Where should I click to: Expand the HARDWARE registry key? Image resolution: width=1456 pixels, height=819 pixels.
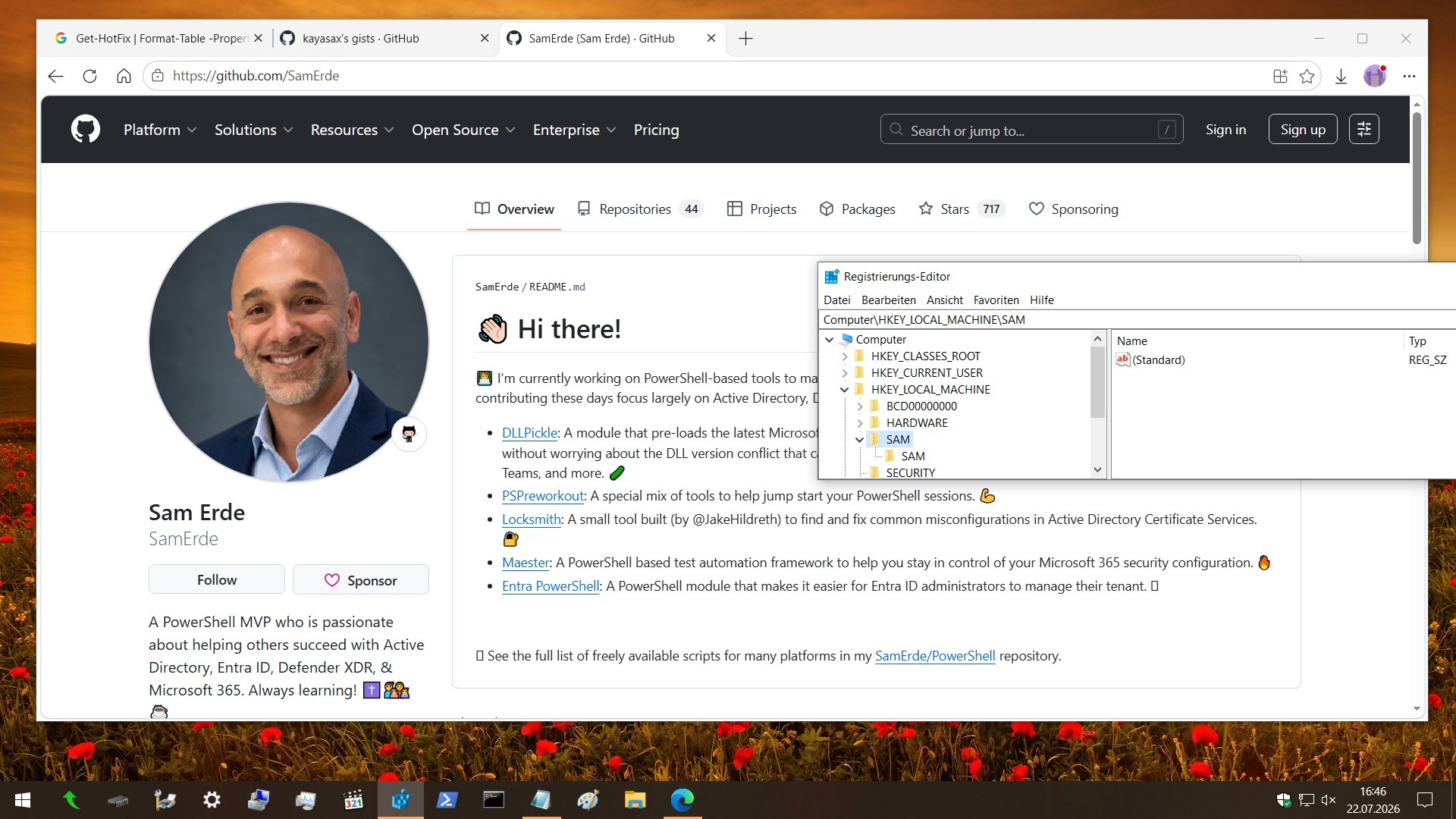(x=860, y=423)
